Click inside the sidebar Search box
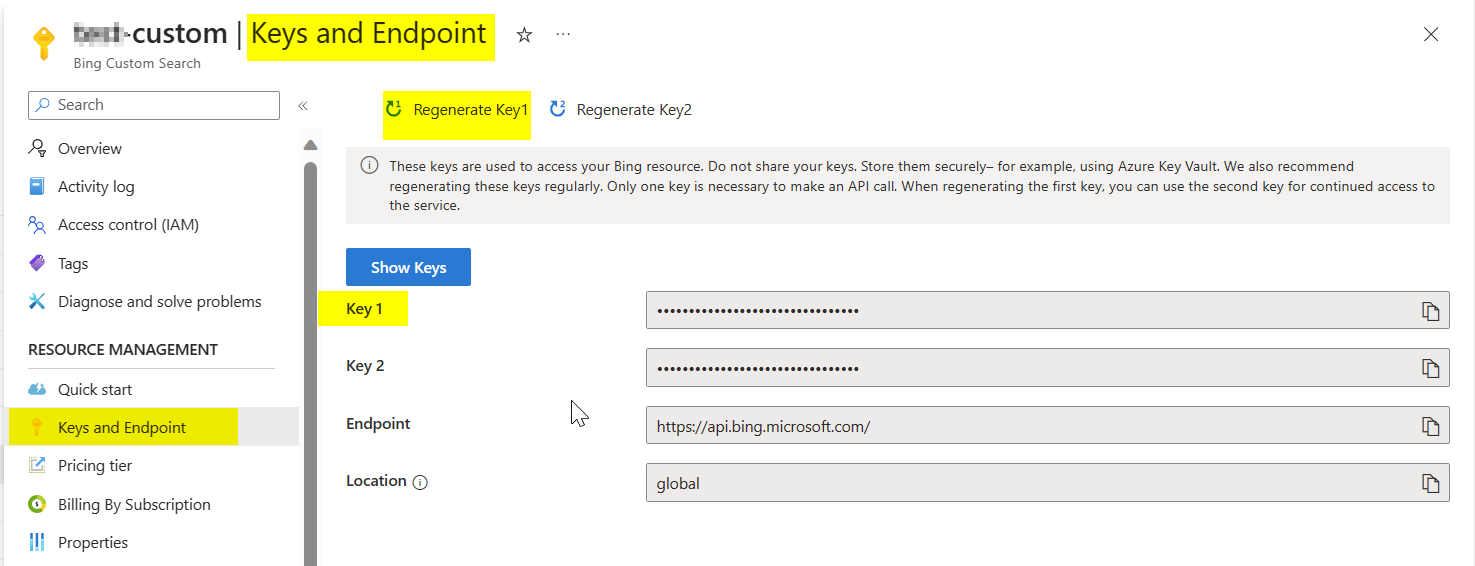Screen dimensions: 1475x566 (x=154, y=105)
